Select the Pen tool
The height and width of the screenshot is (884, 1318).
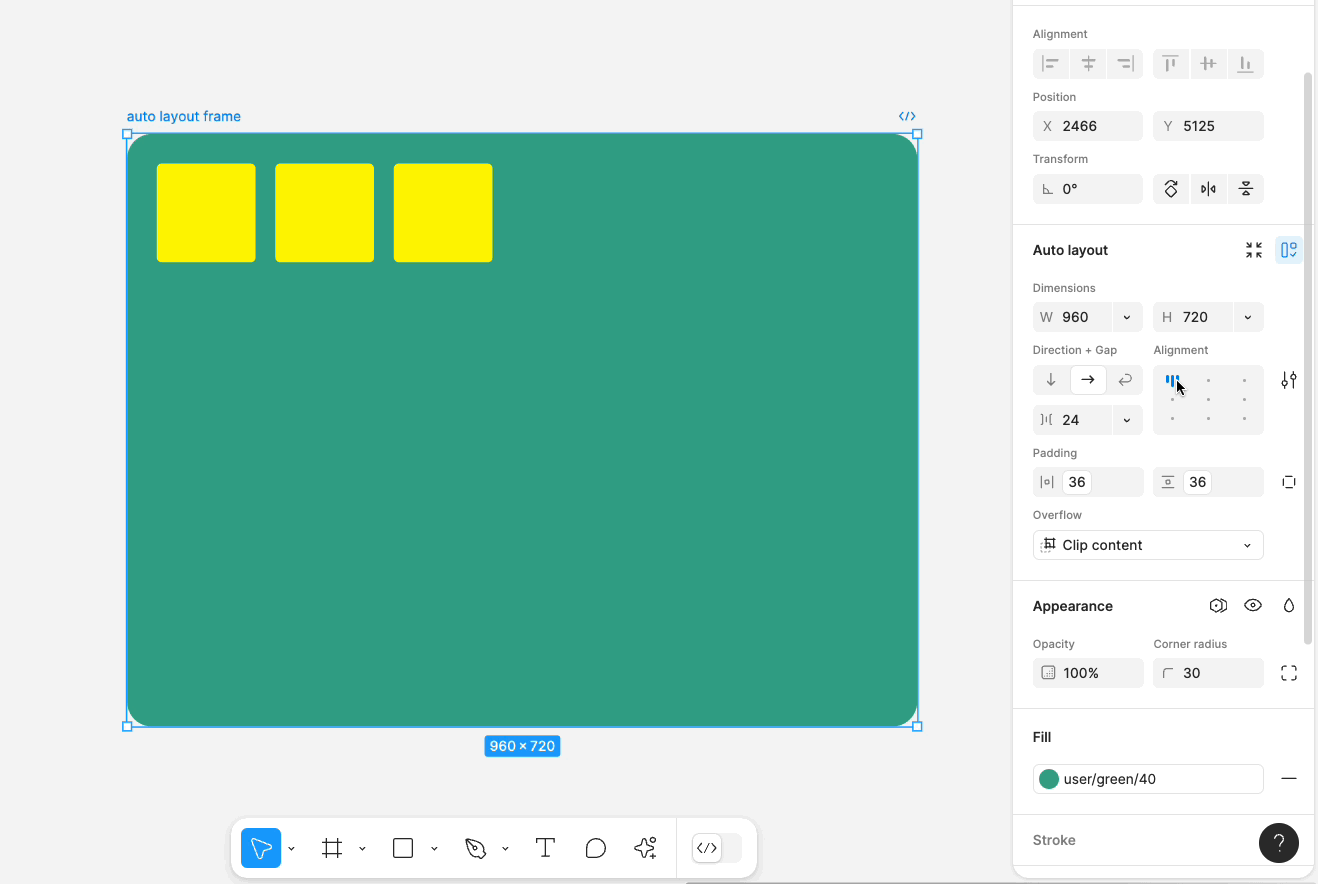[475, 848]
